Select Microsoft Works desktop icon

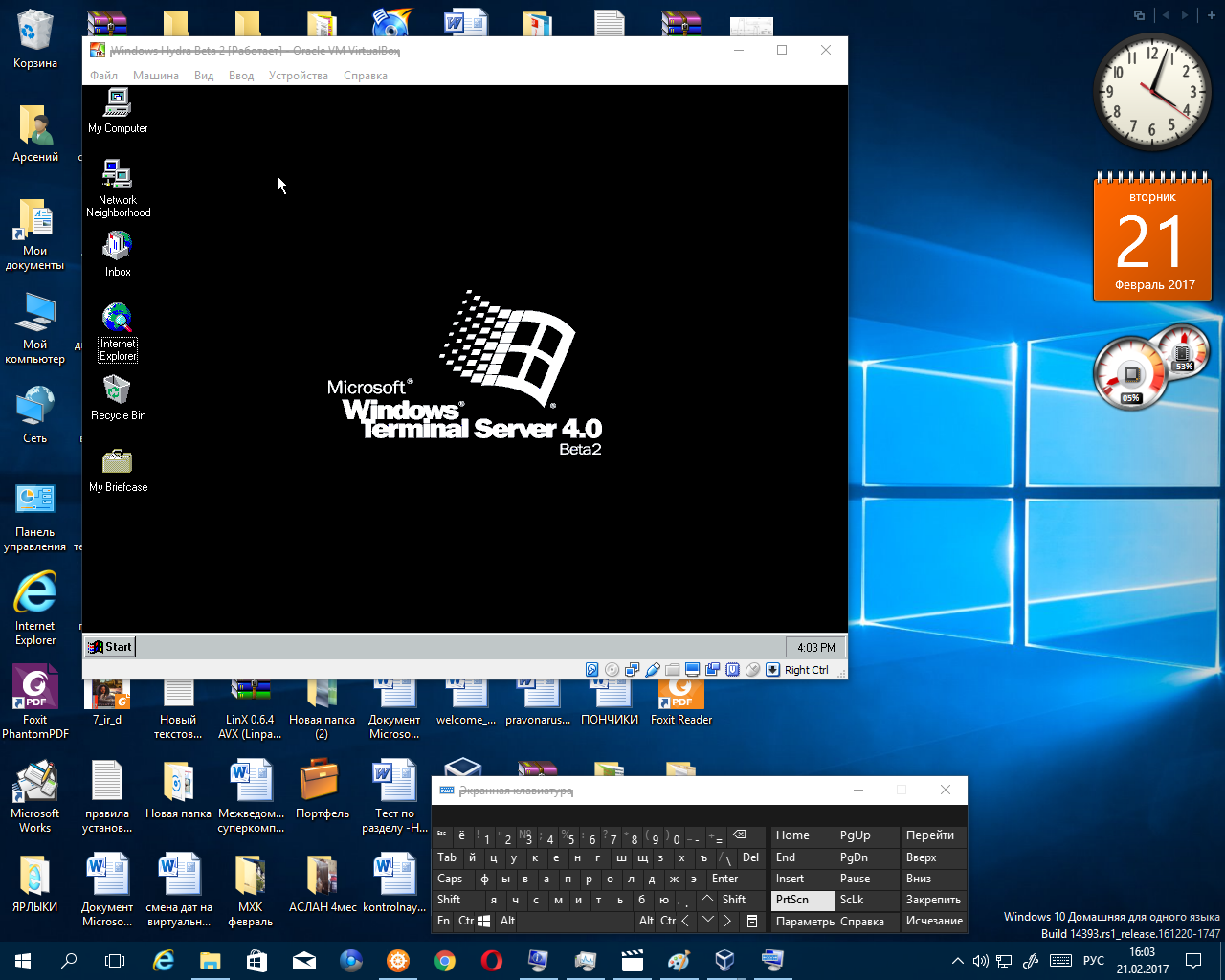[35, 796]
